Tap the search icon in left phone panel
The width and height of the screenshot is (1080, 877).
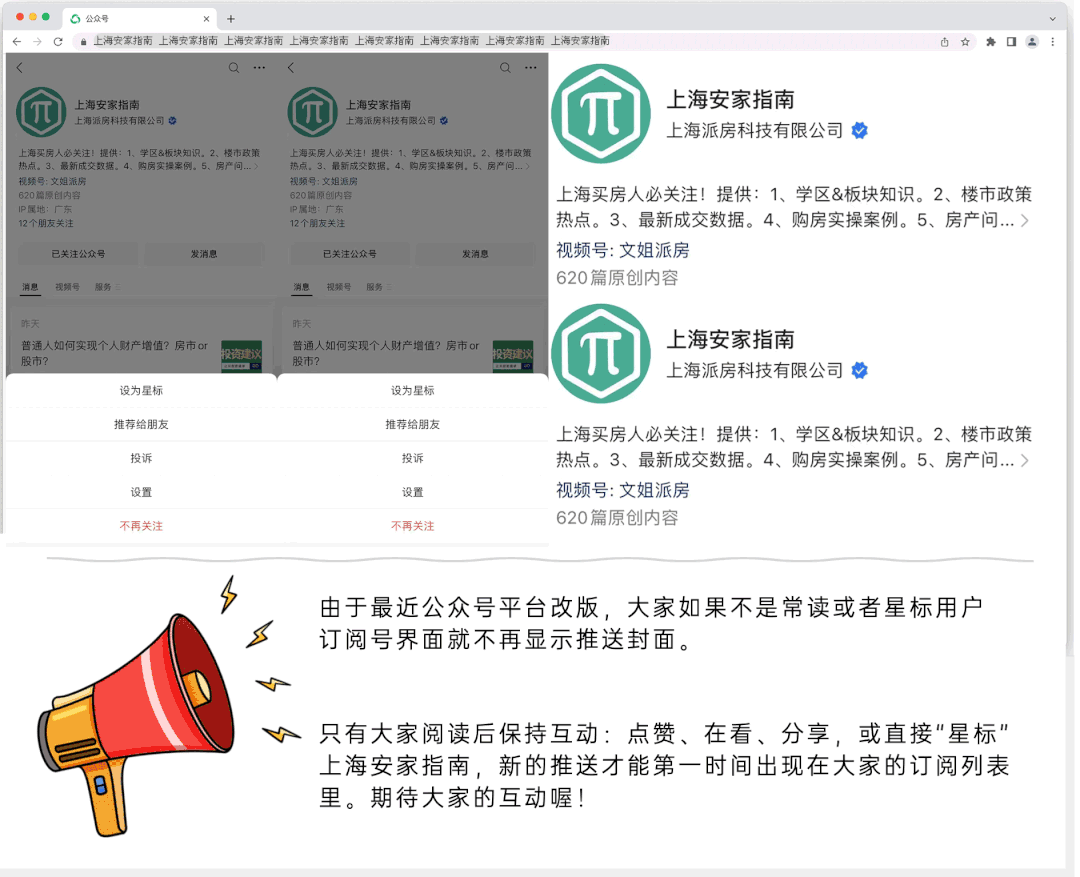[x=234, y=68]
